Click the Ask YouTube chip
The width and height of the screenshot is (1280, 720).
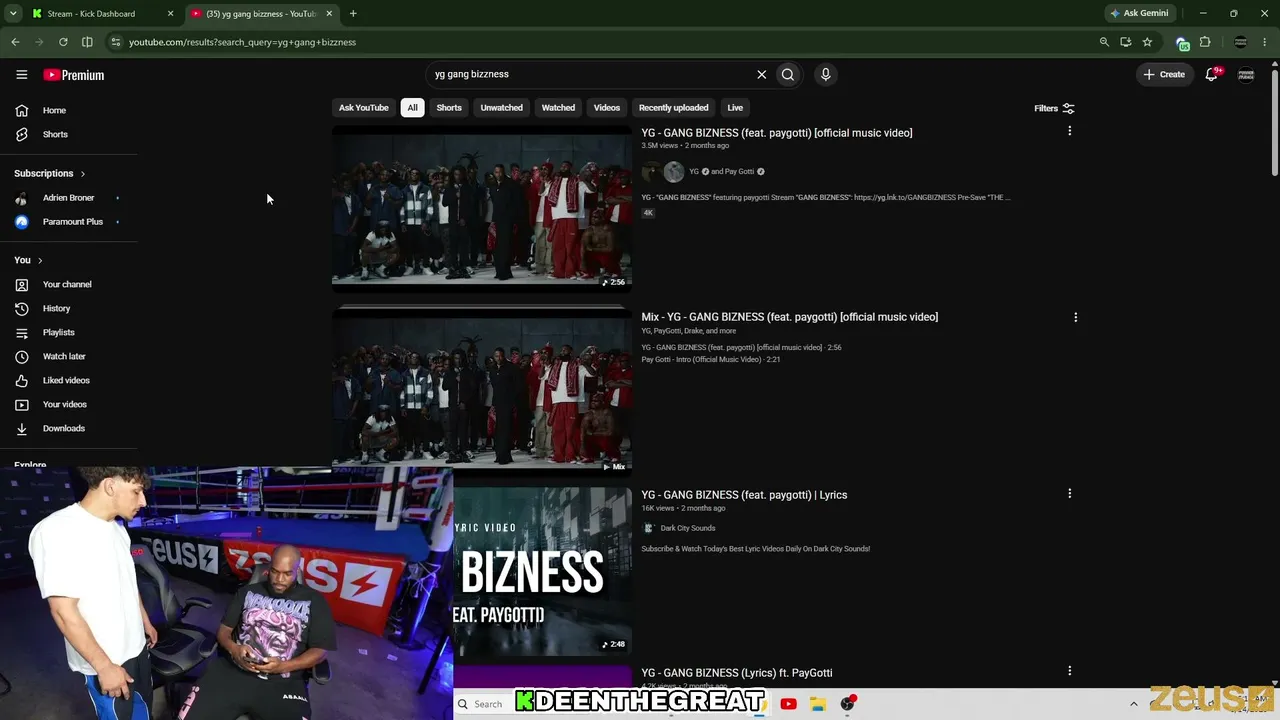pyautogui.click(x=363, y=108)
